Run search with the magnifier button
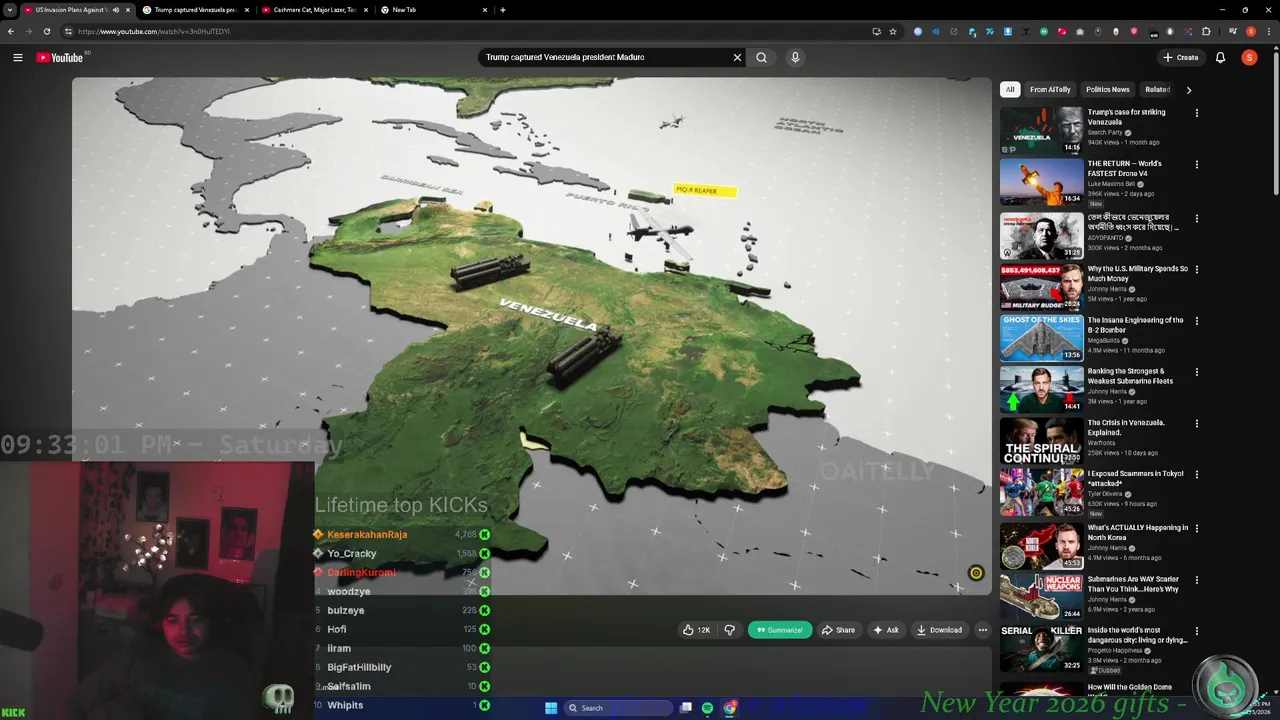The height and width of the screenshot is (720, 1280). tap(761, 57)
